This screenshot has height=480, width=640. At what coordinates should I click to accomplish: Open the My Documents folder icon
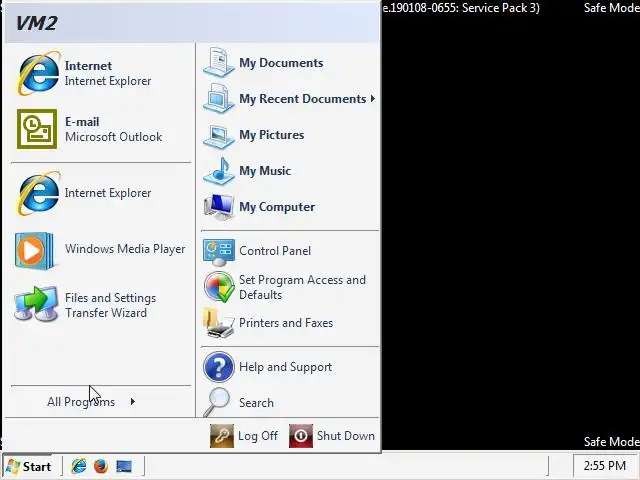[x=219, y=62]
